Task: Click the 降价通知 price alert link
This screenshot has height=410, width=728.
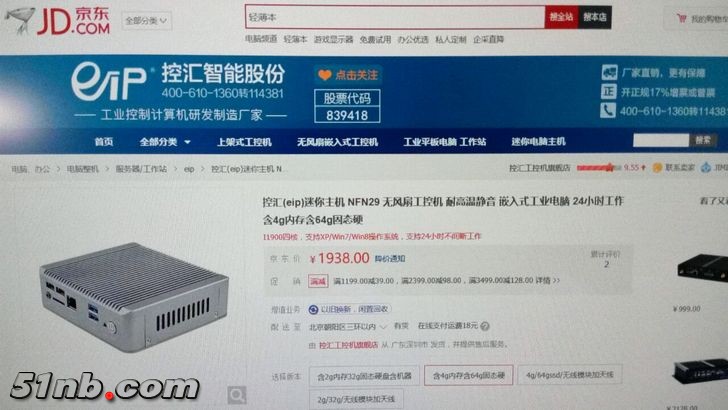Action: coord(390,259)
